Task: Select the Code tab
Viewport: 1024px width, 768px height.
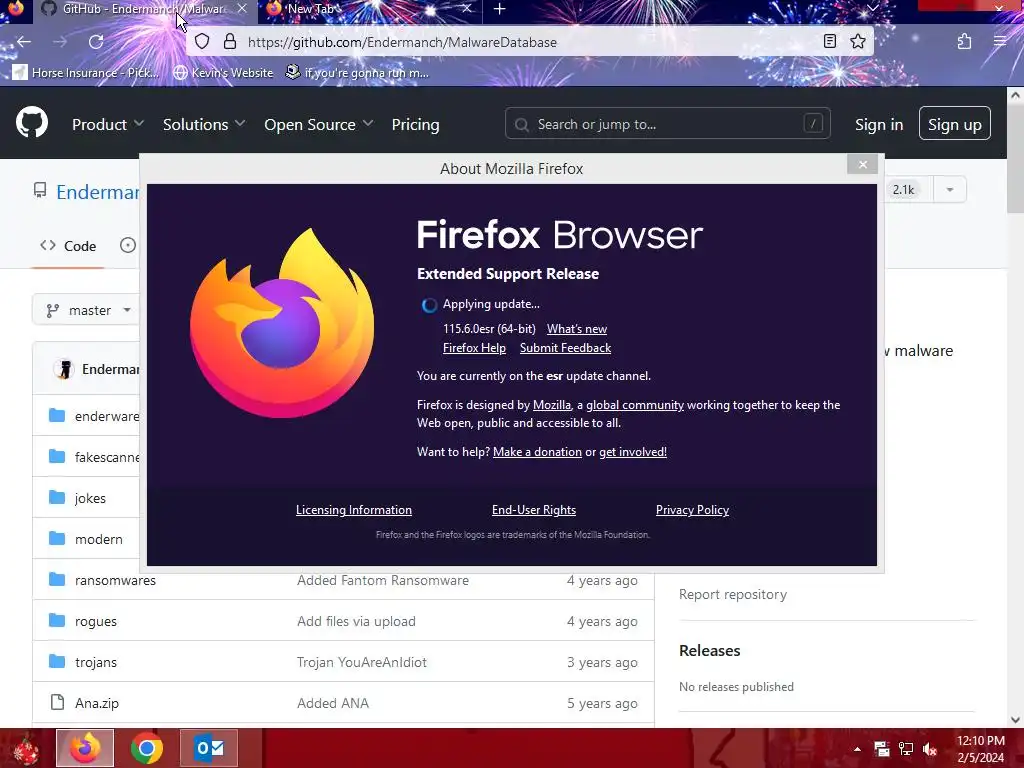Action: point(68,246)
